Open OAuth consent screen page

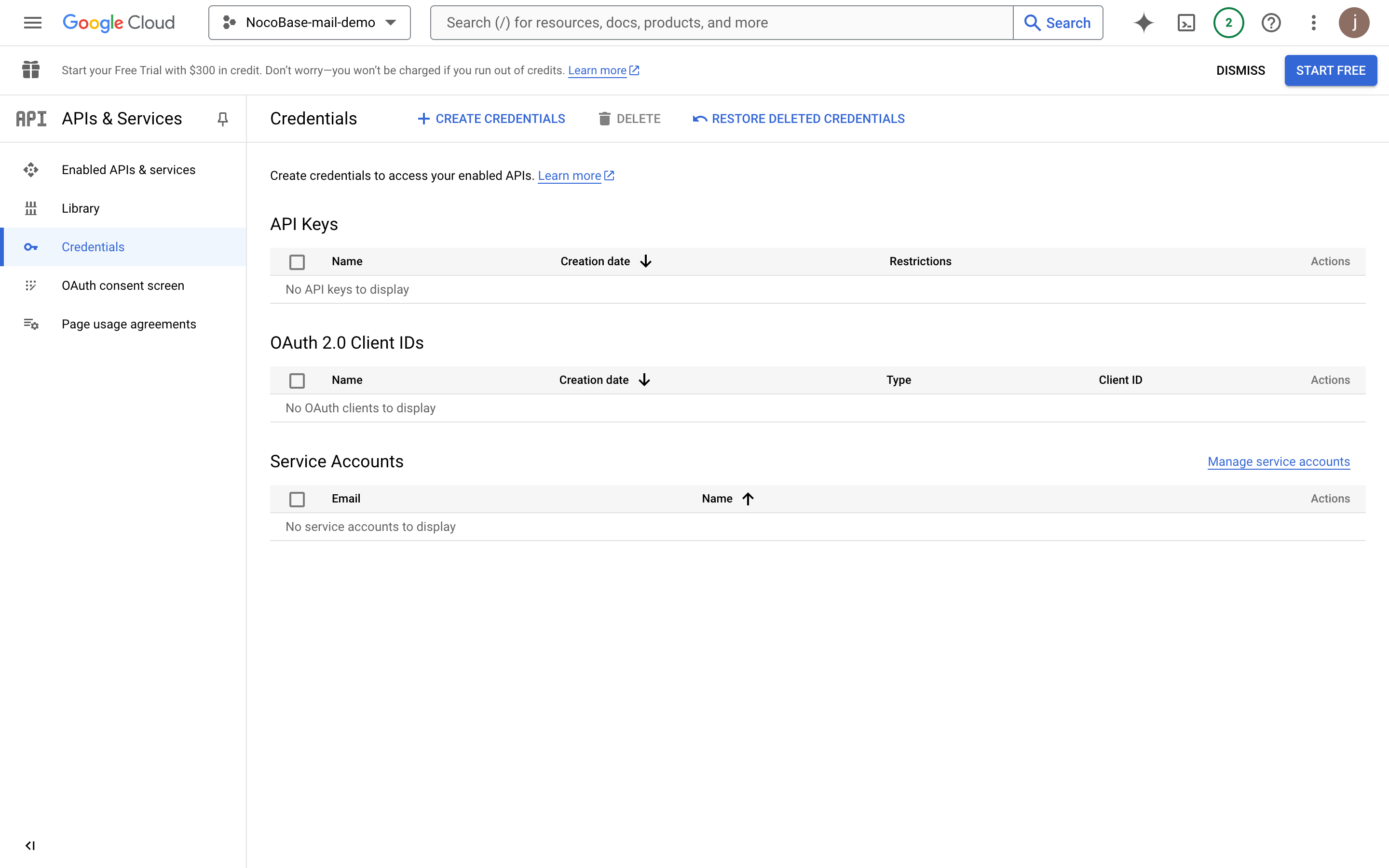click(123, 285)
